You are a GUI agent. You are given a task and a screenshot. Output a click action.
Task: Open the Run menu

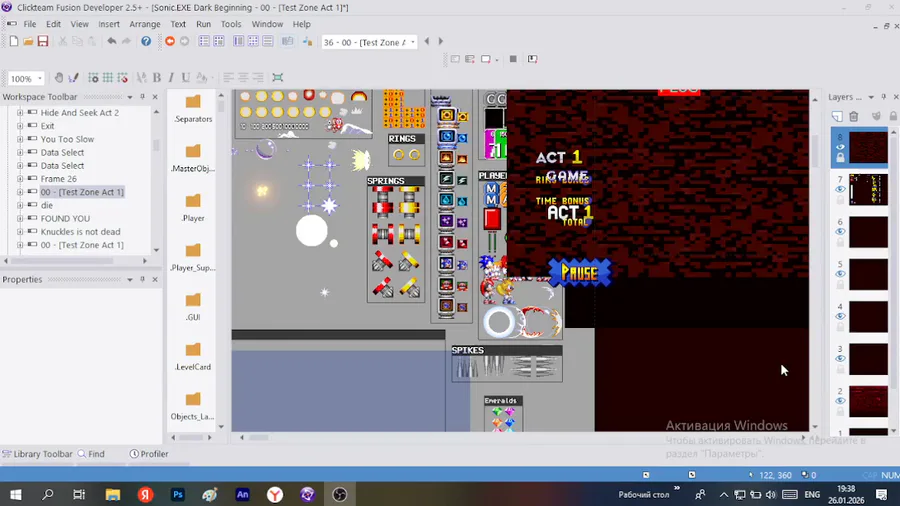point(203,24)
